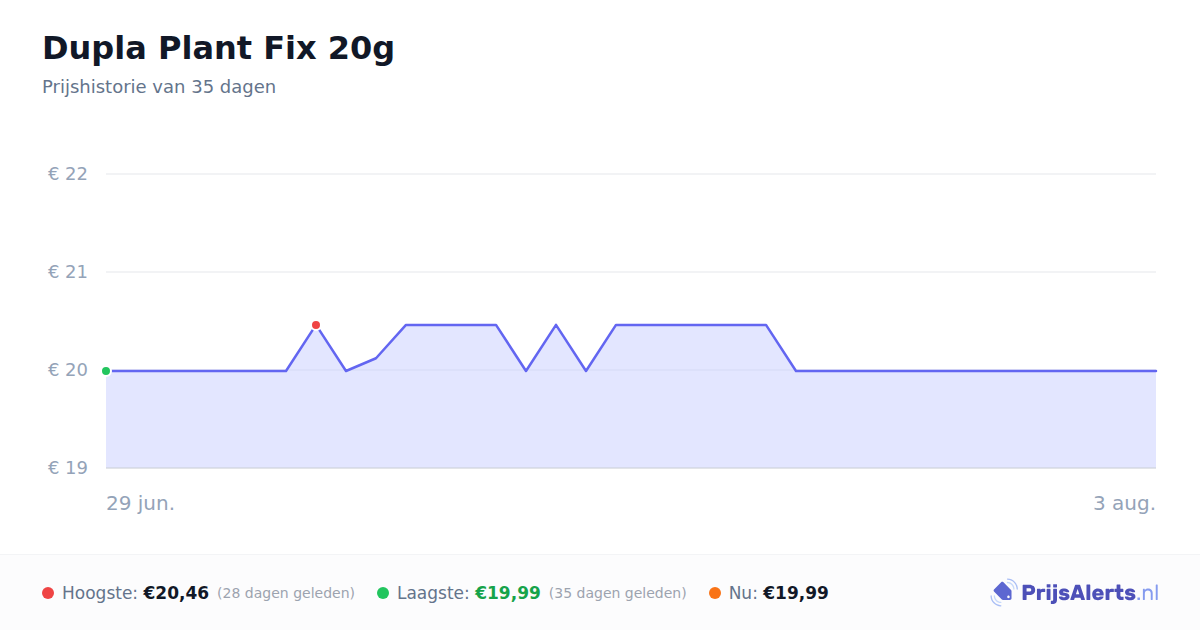
Task: Select the € 22 axis label
Action: (68, 174)
